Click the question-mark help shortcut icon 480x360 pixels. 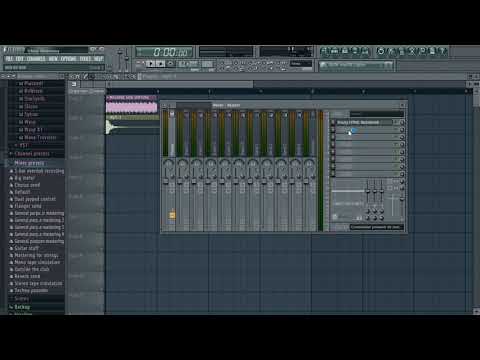(x=443, y=51)
